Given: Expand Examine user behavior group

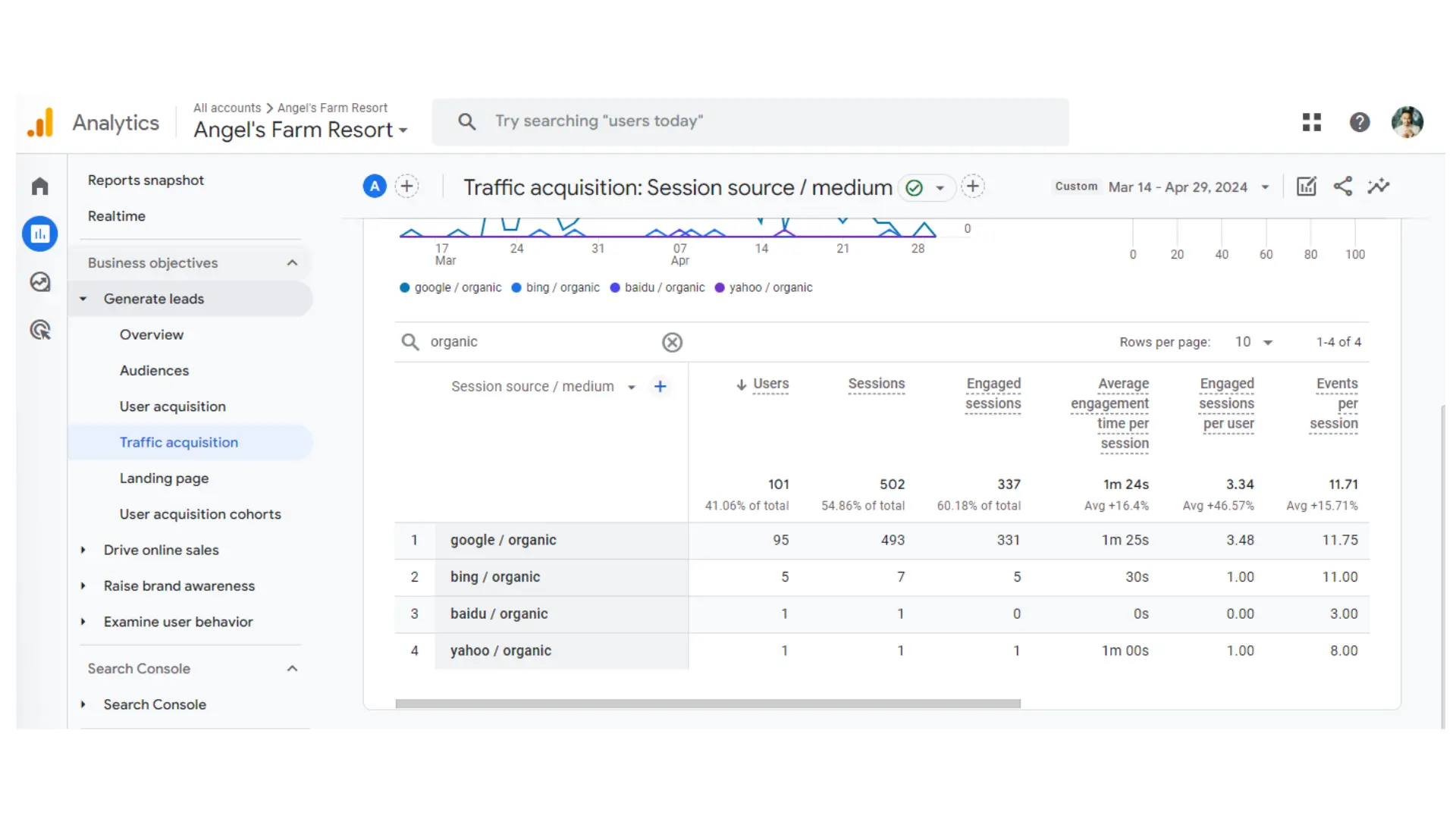Looking at the screenshot, I should click(x=83, y=622).
